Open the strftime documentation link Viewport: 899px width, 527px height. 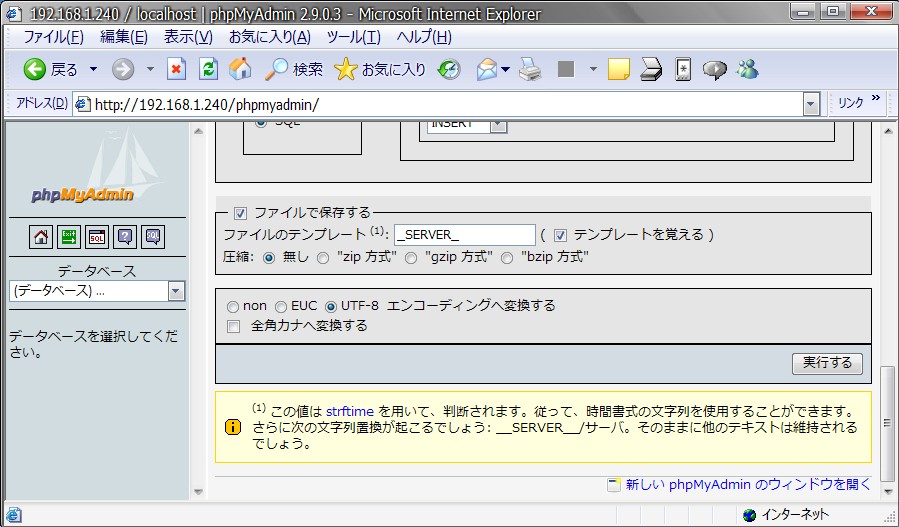(x=350, y=411)
